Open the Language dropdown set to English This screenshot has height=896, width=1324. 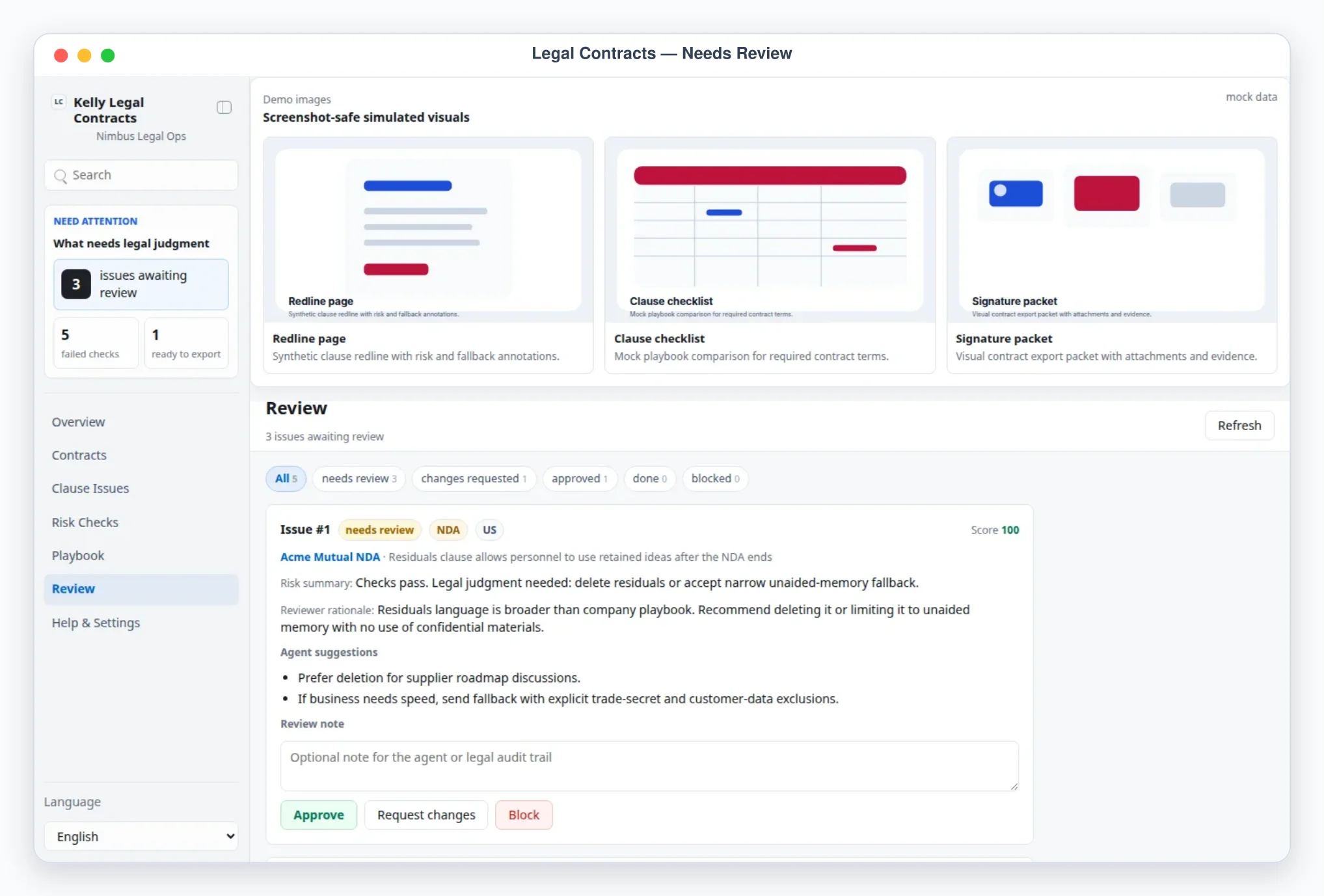(x=141, y=836)
